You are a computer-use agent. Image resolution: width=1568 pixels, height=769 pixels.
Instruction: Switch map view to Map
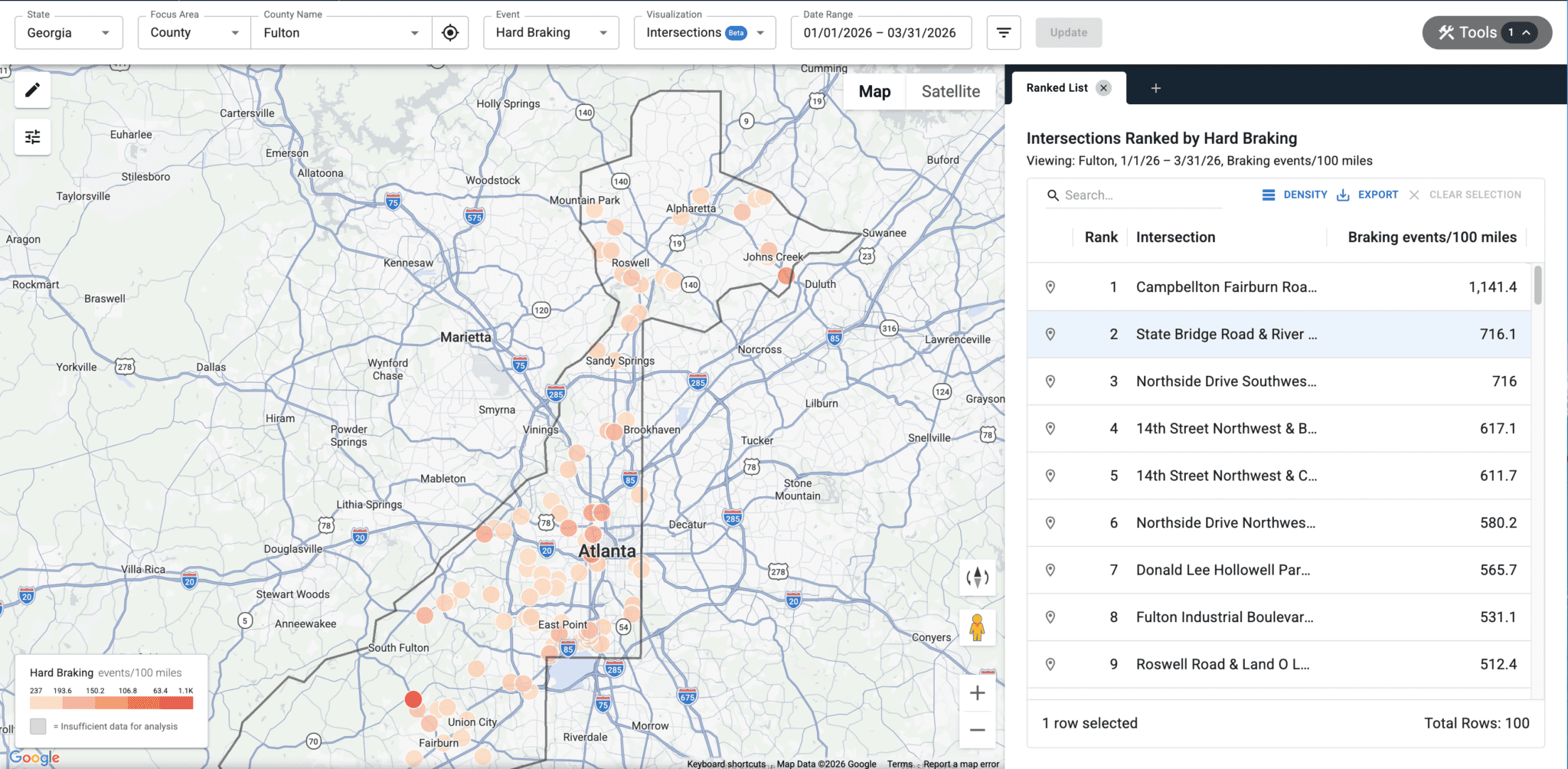click(x=874, y=91)
